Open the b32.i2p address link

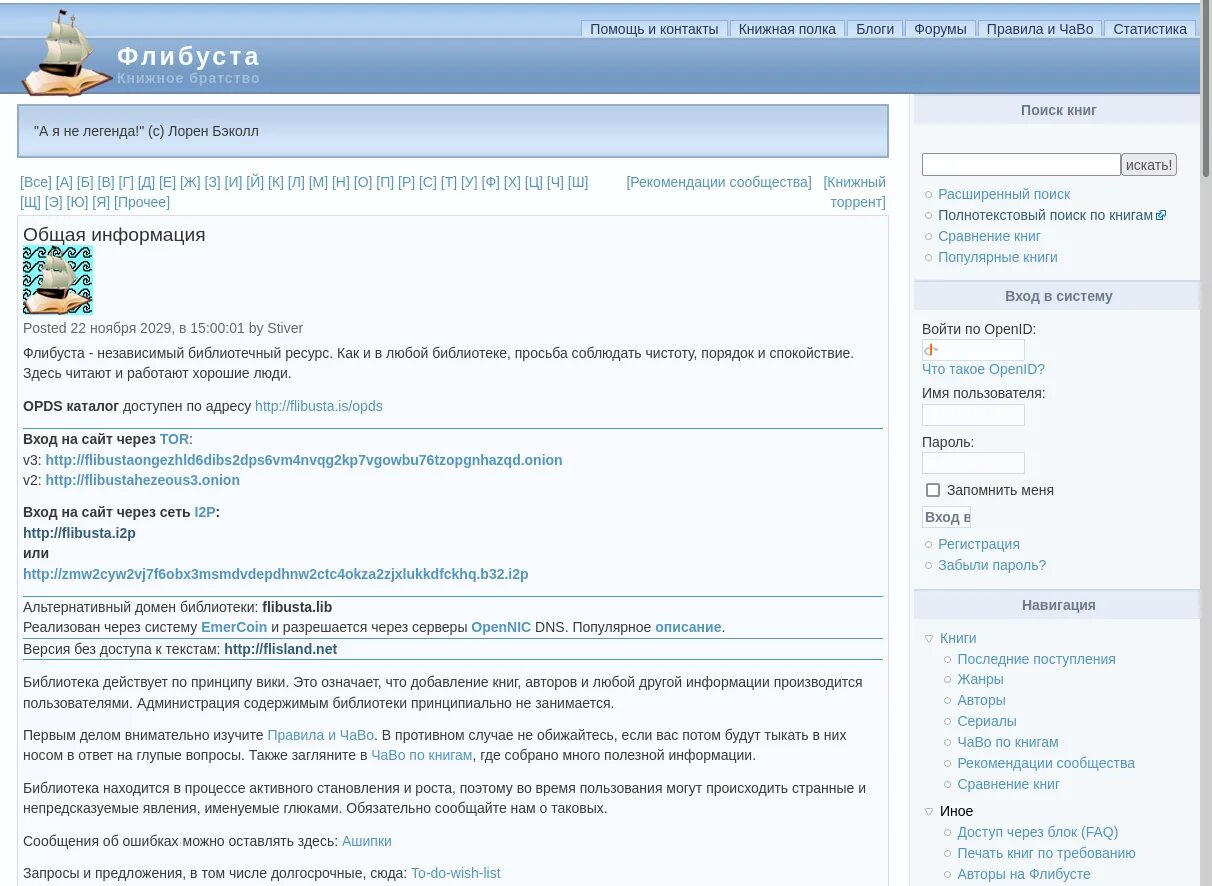coord(276,574)
